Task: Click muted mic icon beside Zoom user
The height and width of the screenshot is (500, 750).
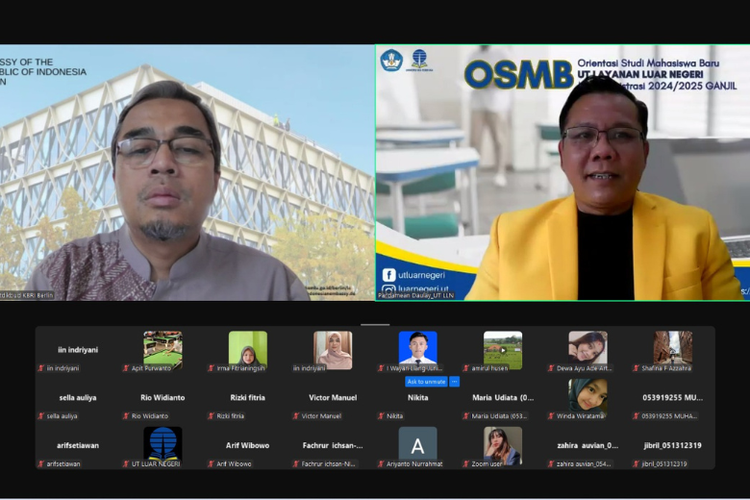Action: pyautogui.click(x=468, y=464)
